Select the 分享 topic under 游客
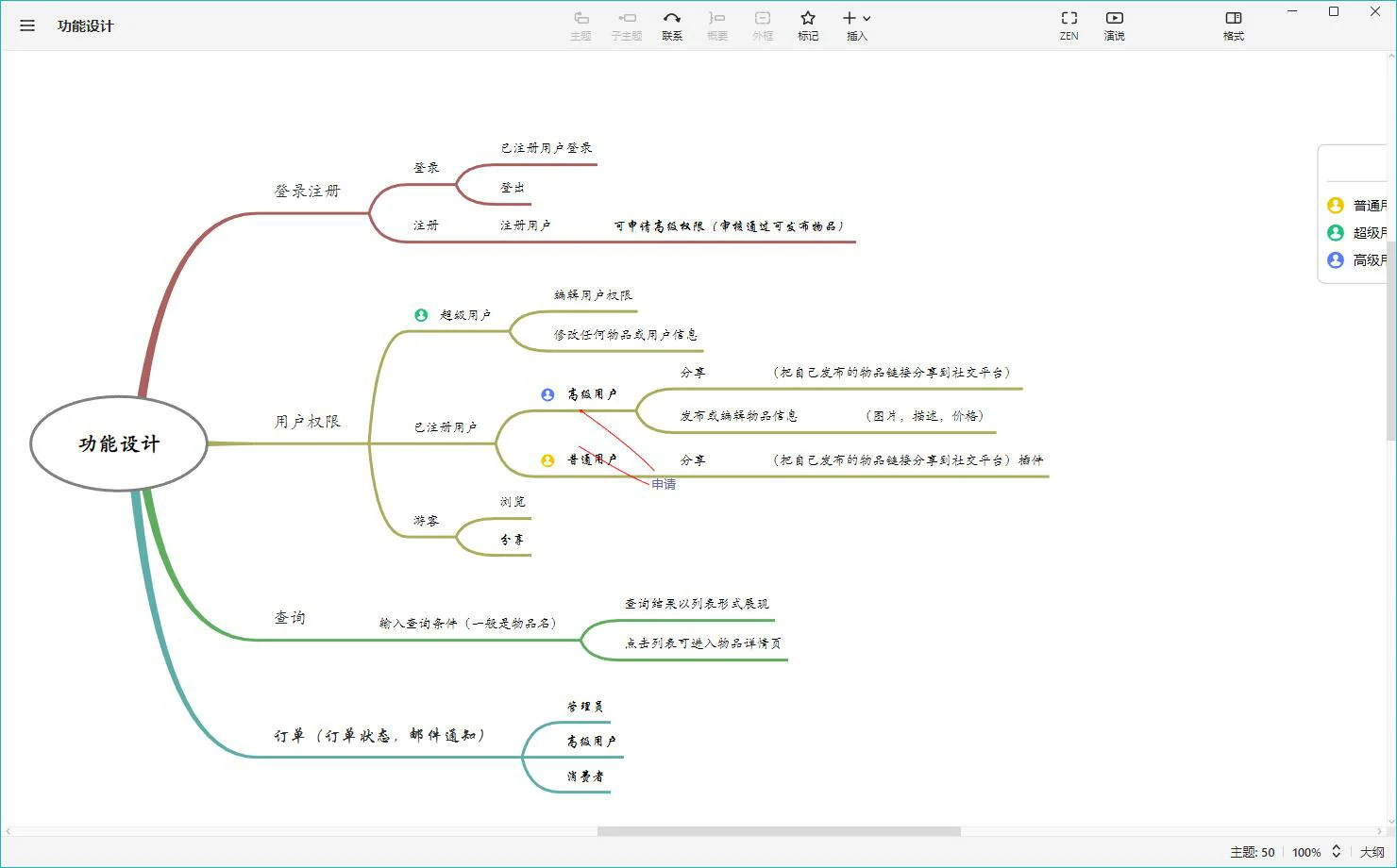This screenshot has width=1397, height=868. (x=513, y=540)
